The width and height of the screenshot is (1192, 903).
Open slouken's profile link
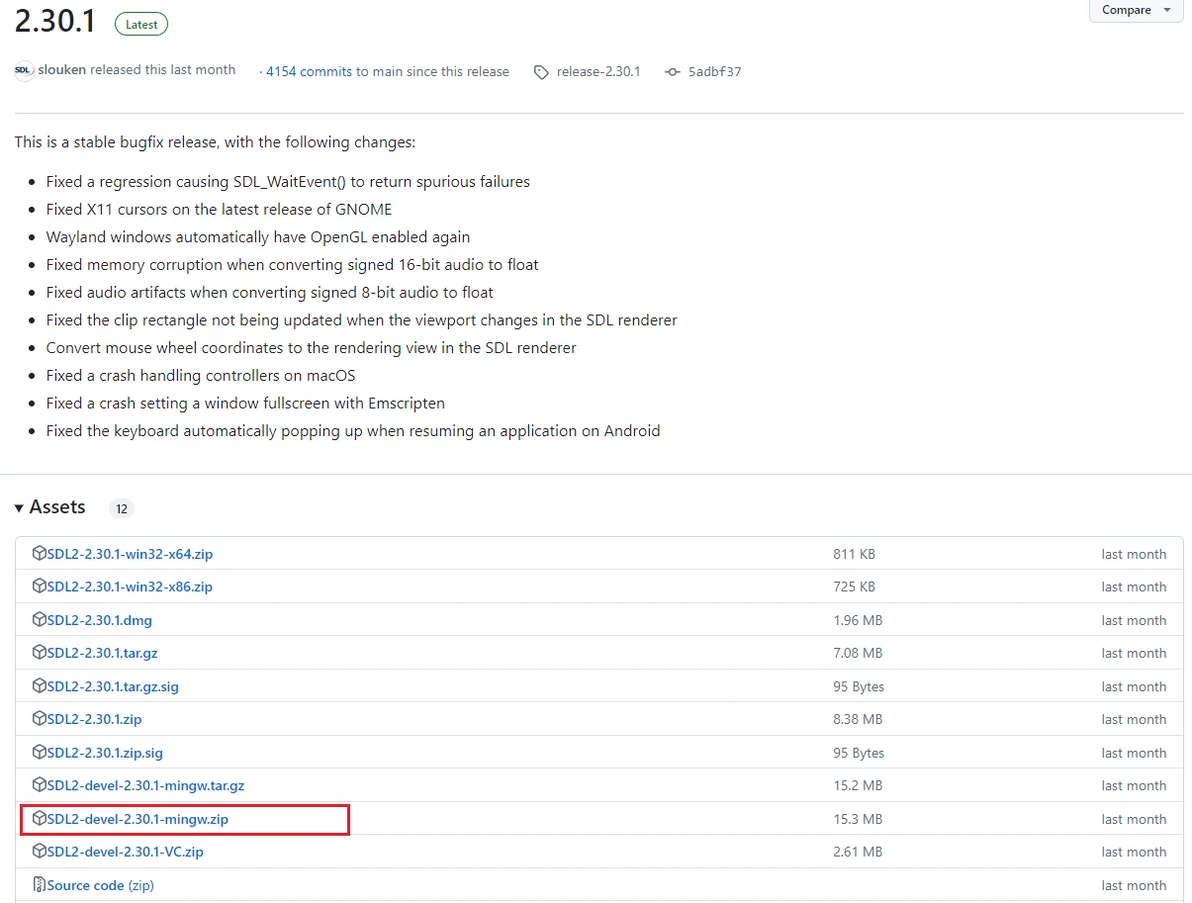pos(62,70)
